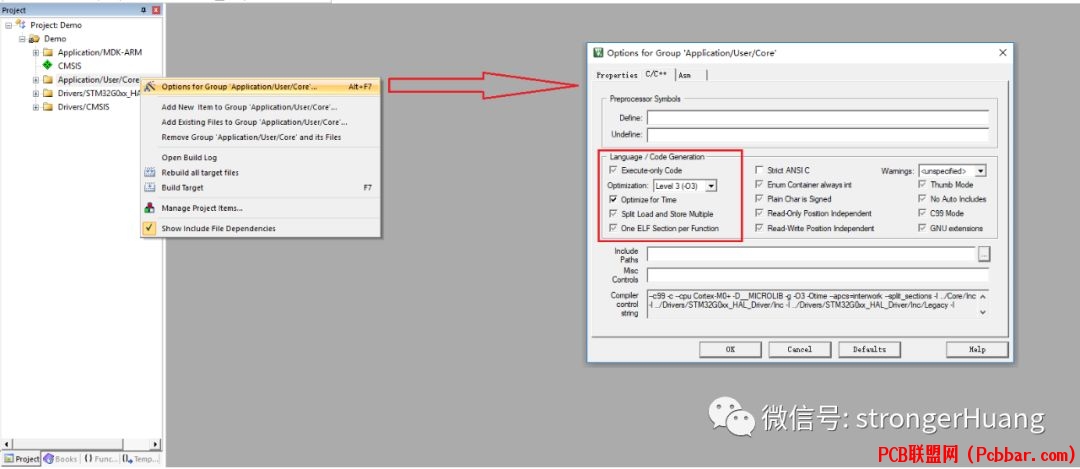Click the Project: Demo workspace icon
1080x469 pixels.
pos(21,24)
